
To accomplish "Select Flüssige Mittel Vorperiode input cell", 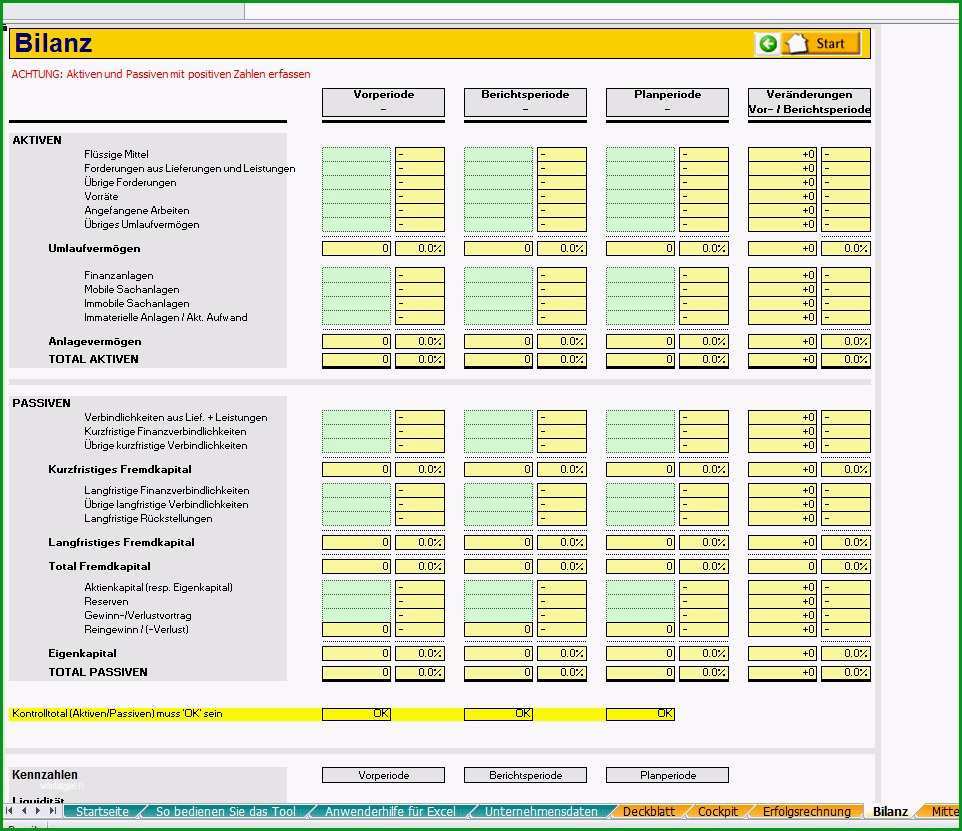I will [356, 154].
